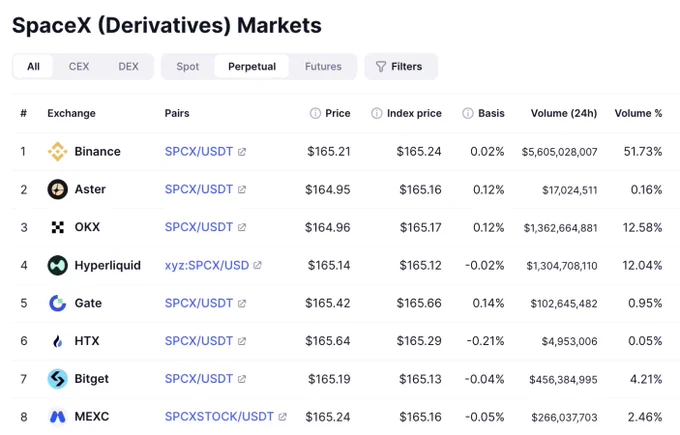The image size is (680, 435).
Task: Click the Index price info icon
Action: pyautogui.click(x=377, y=113)
